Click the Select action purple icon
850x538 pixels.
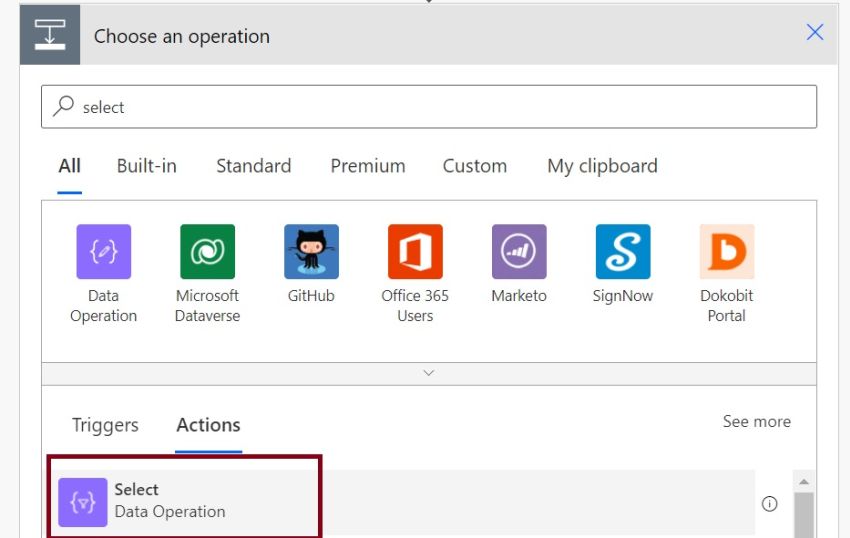82,502
